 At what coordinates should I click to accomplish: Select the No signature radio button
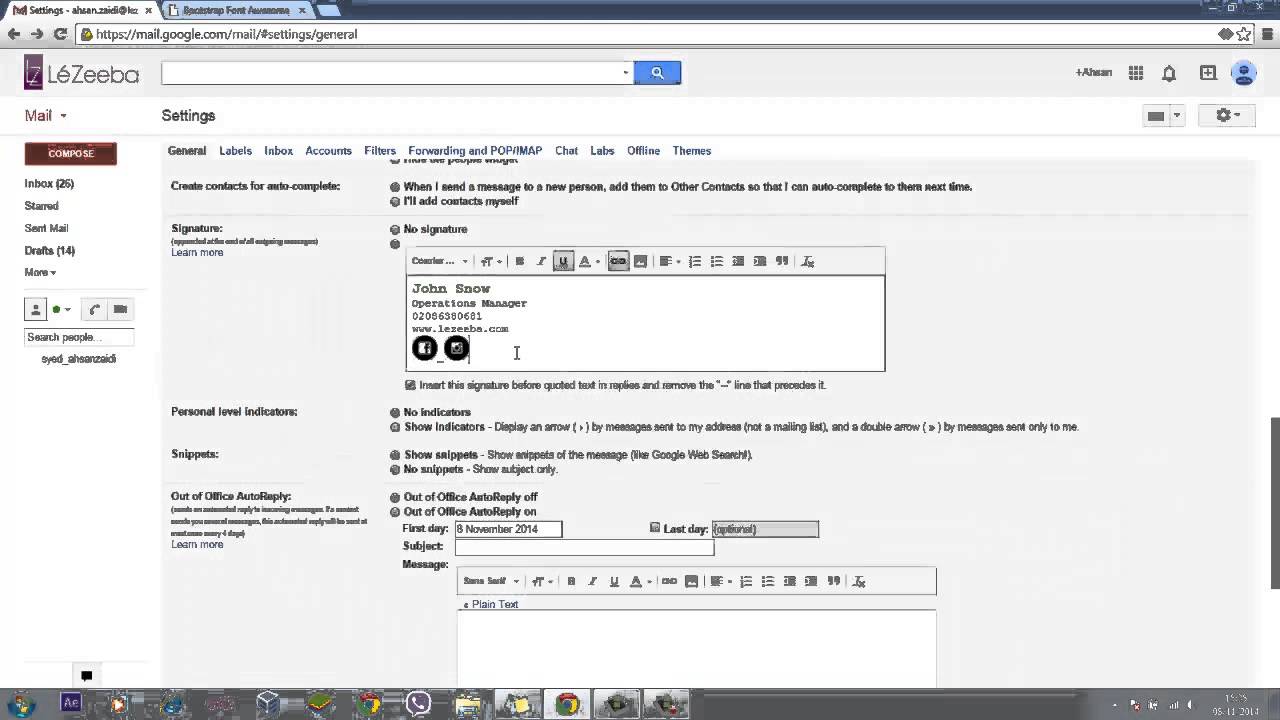(x=394, y=229)
